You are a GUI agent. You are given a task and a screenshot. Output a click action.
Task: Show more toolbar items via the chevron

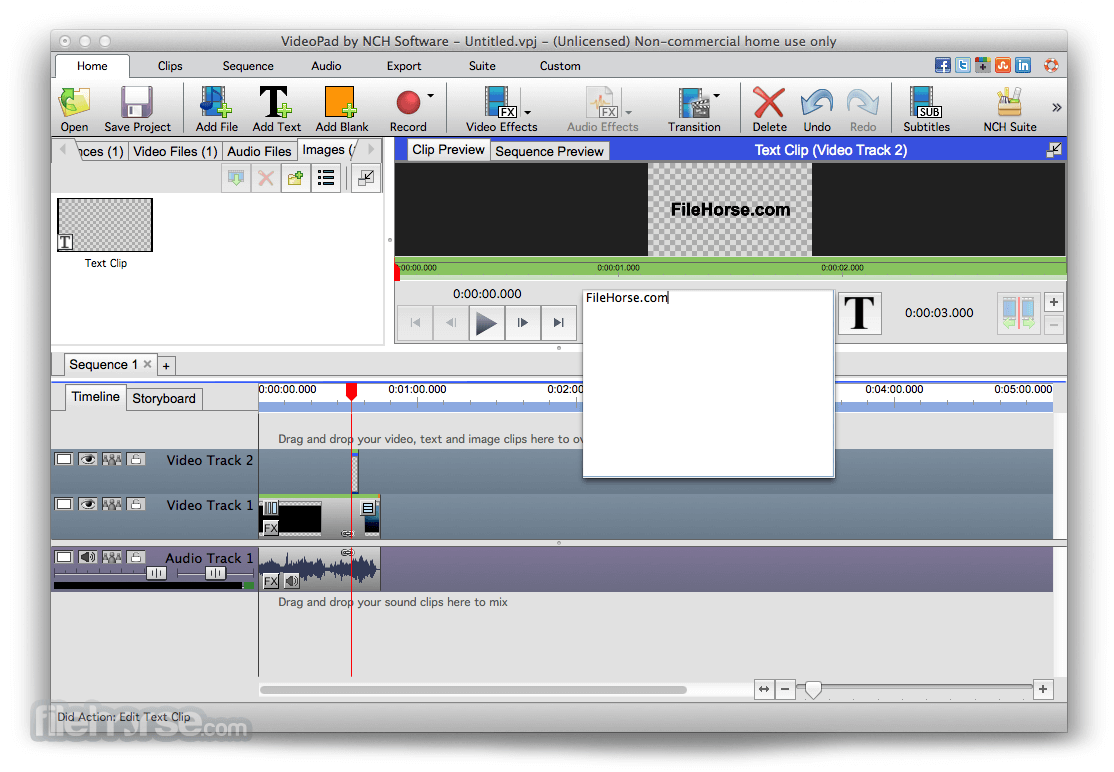[x=1056, y=107]
